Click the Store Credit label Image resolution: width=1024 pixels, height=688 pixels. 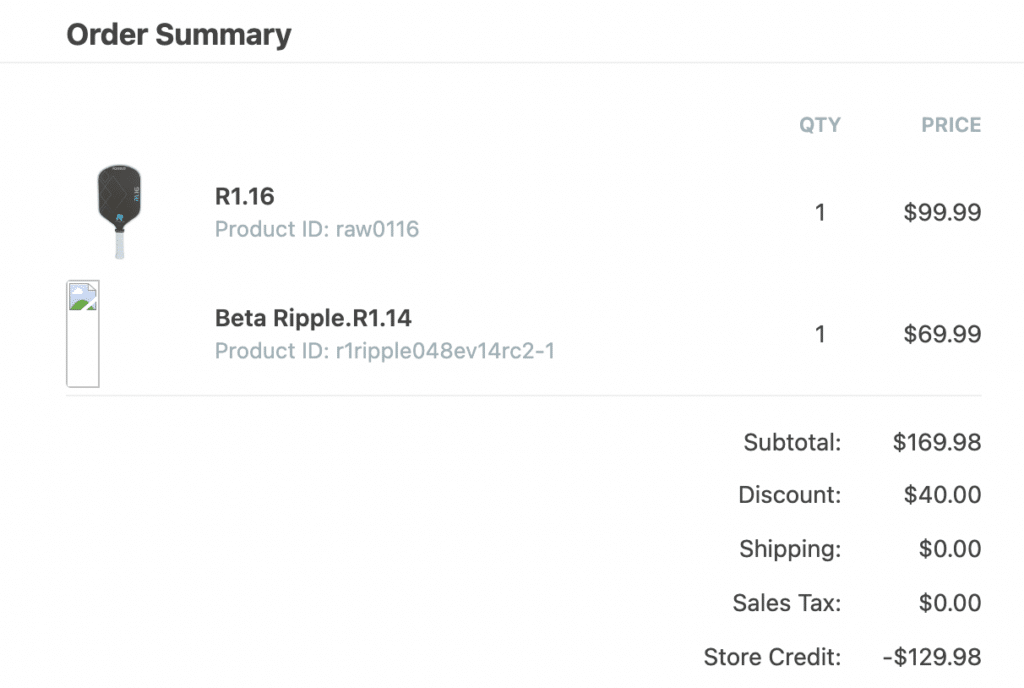click(x=772, y=657)
